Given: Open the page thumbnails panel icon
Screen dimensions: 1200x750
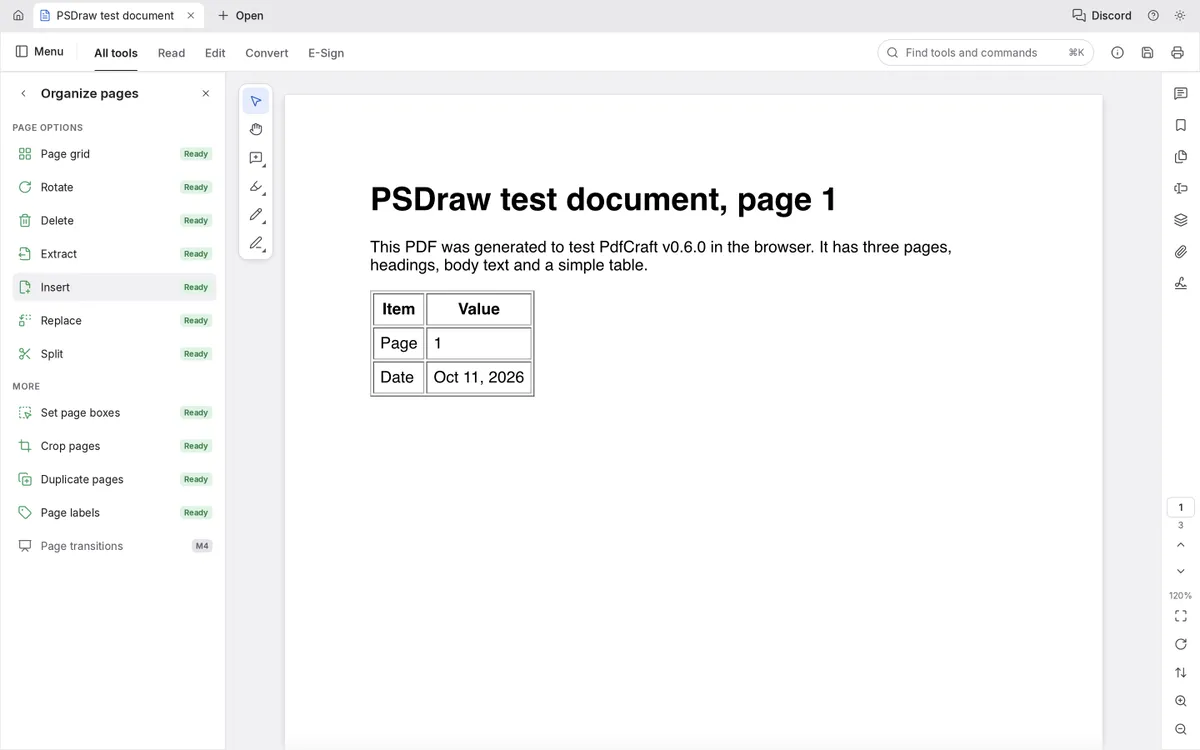Looking at the screenshot, I should point(1181,157).
